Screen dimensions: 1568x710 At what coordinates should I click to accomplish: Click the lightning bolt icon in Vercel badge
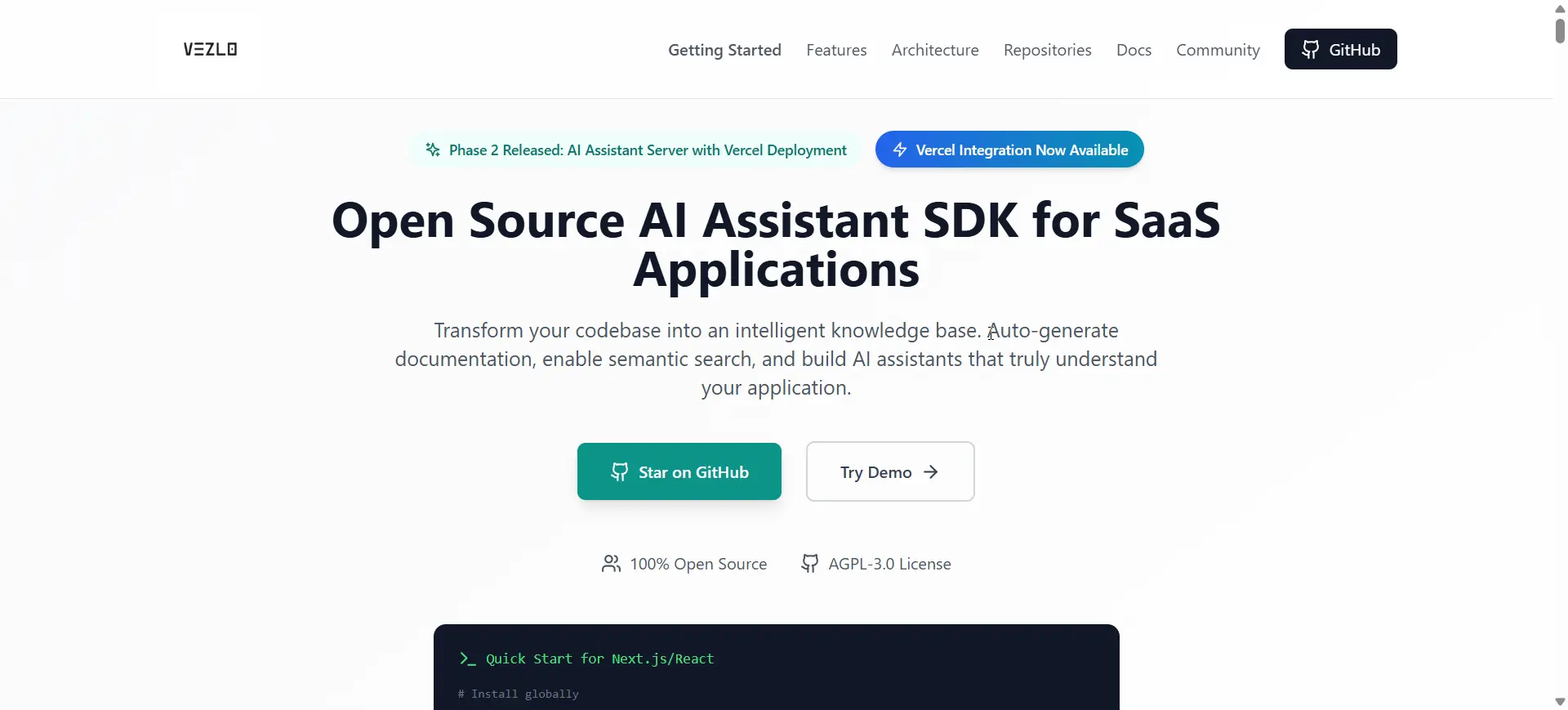900,150
